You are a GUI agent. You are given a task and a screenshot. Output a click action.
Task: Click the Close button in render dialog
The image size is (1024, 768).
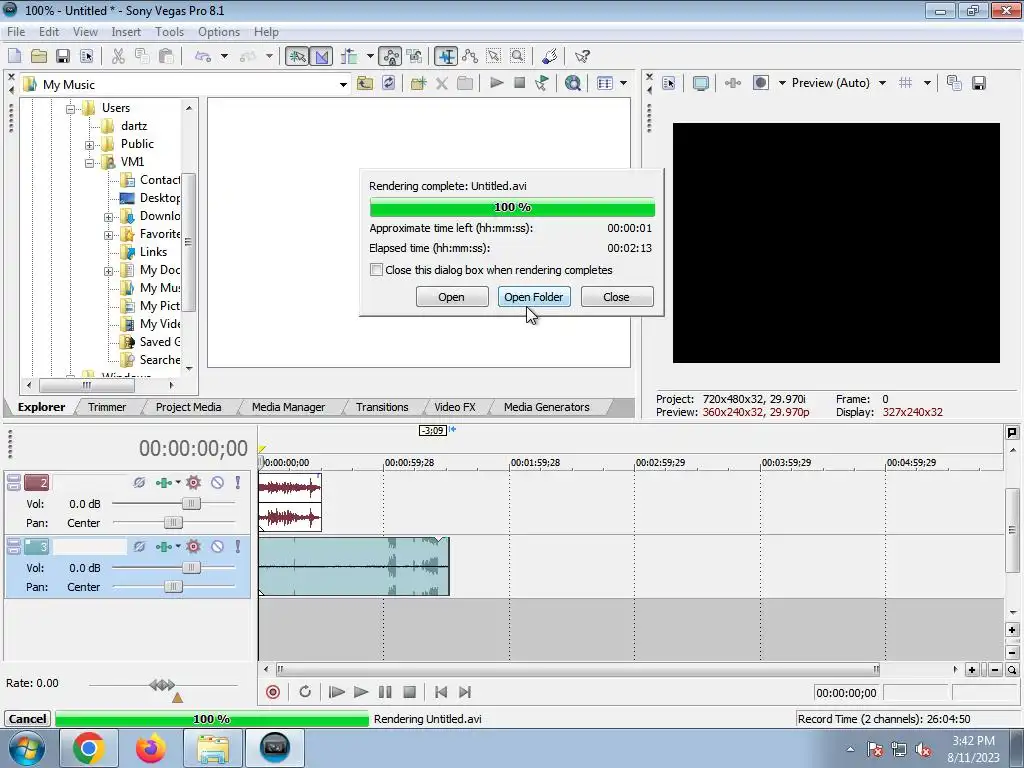pos(616,296)
